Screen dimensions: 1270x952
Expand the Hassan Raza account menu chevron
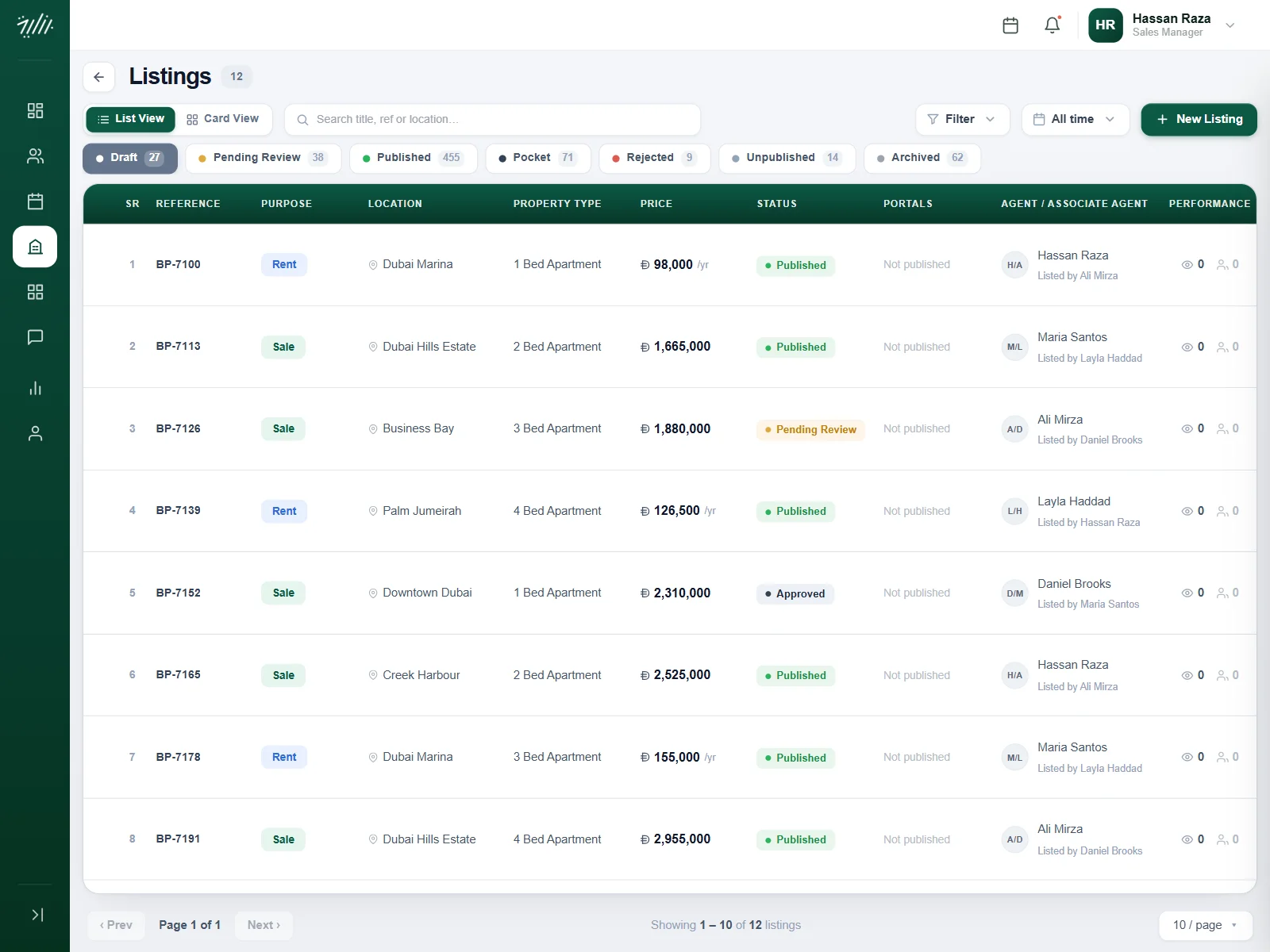[x=1230, y=25]
